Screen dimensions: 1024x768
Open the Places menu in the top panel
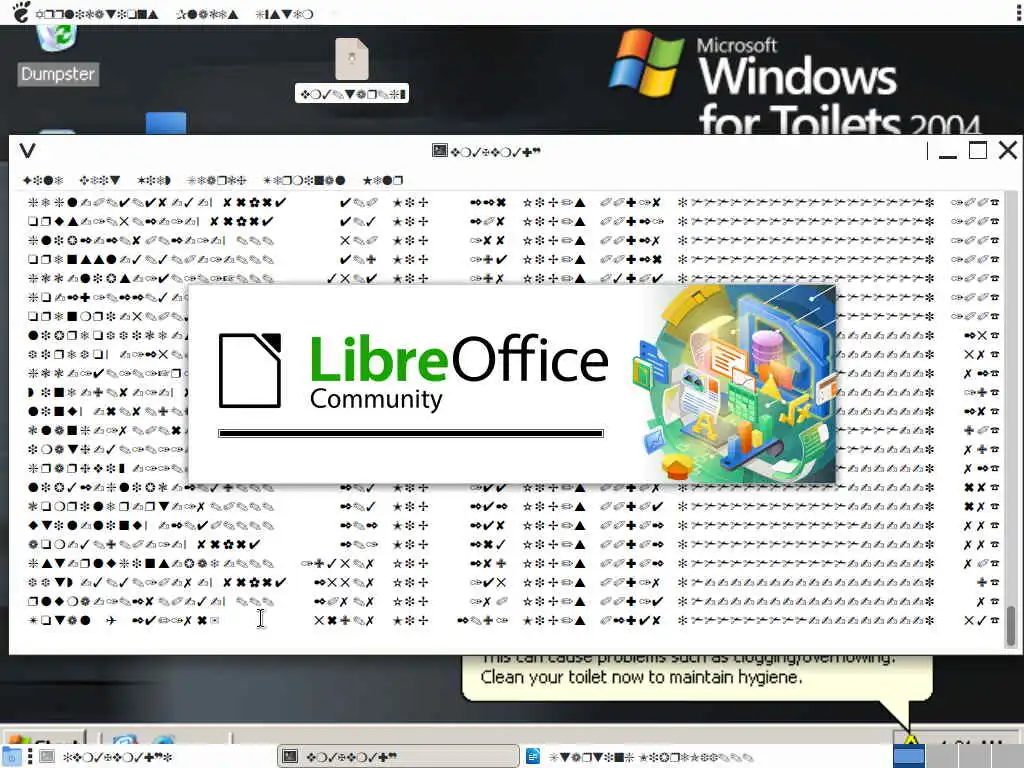(207, 14)
